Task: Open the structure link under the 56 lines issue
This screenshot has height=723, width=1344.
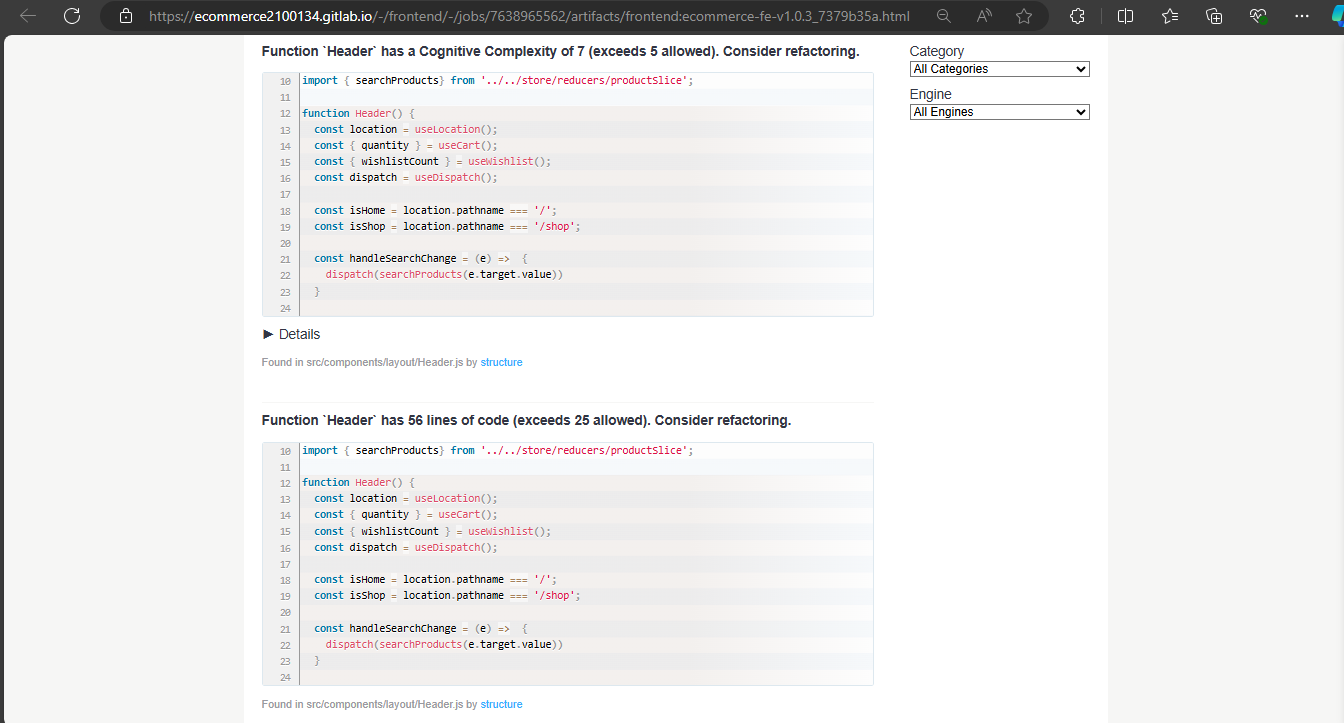Action: pos(501,704)
